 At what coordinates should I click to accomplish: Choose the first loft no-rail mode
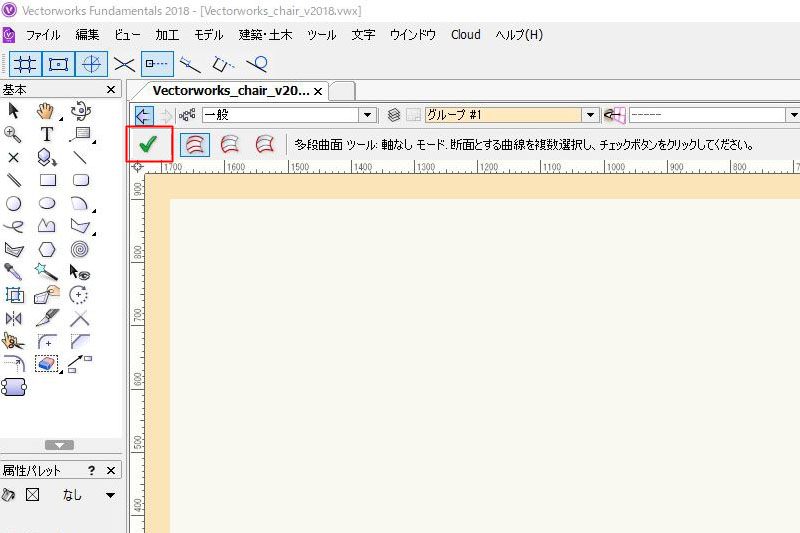195,145
